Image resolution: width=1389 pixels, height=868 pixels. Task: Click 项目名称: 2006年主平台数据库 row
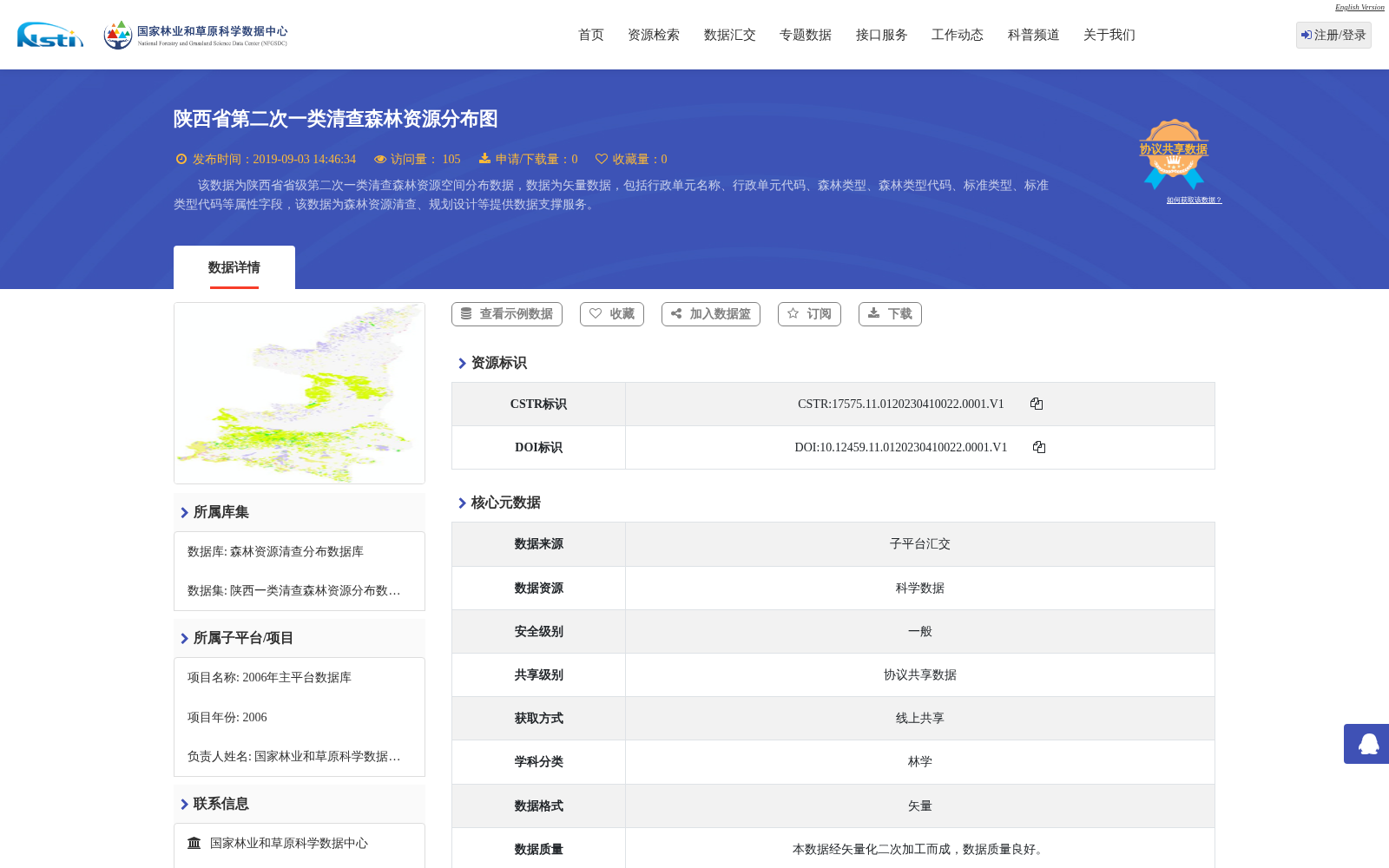pos(300,678)
